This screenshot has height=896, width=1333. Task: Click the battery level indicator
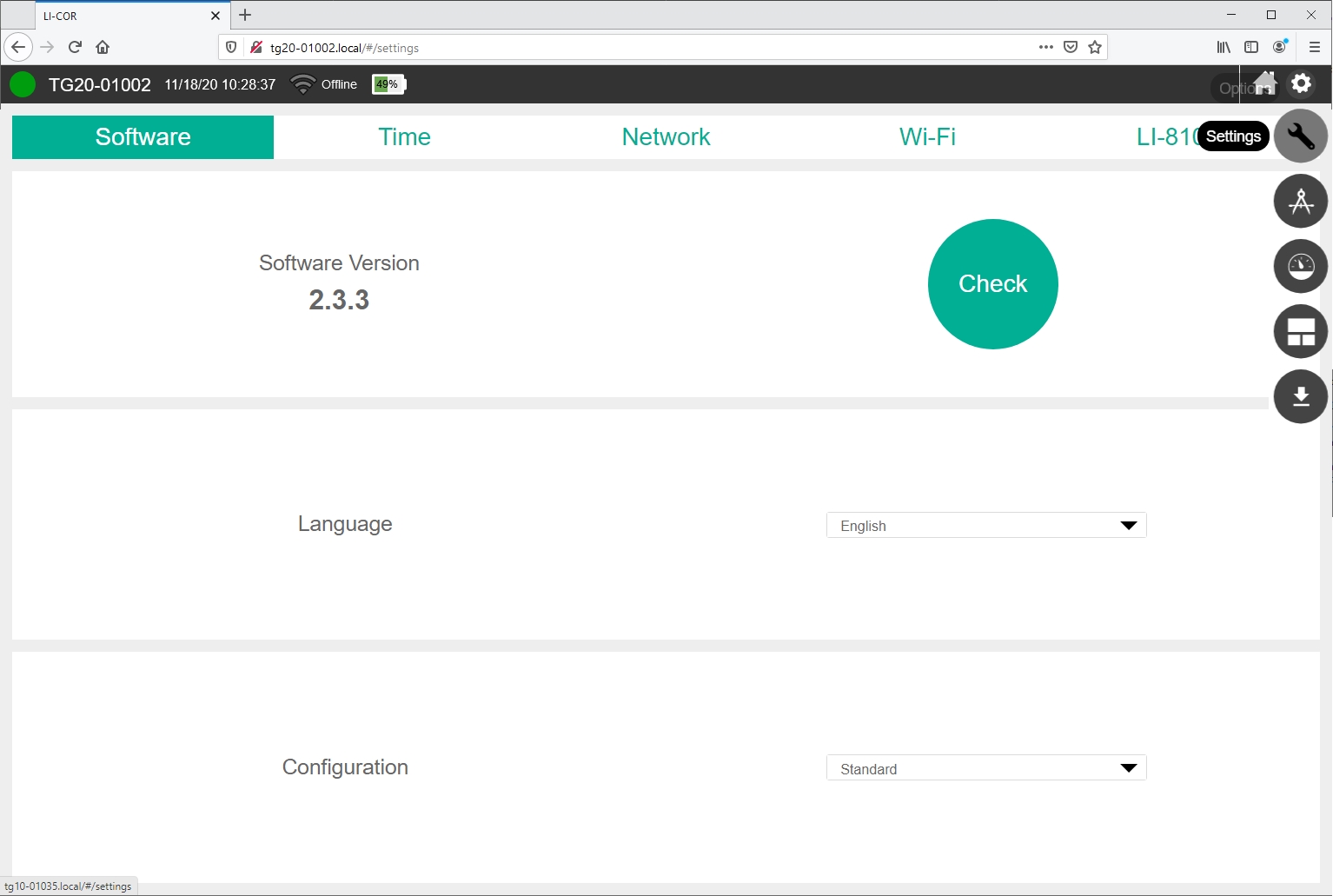tap(388, 84)
